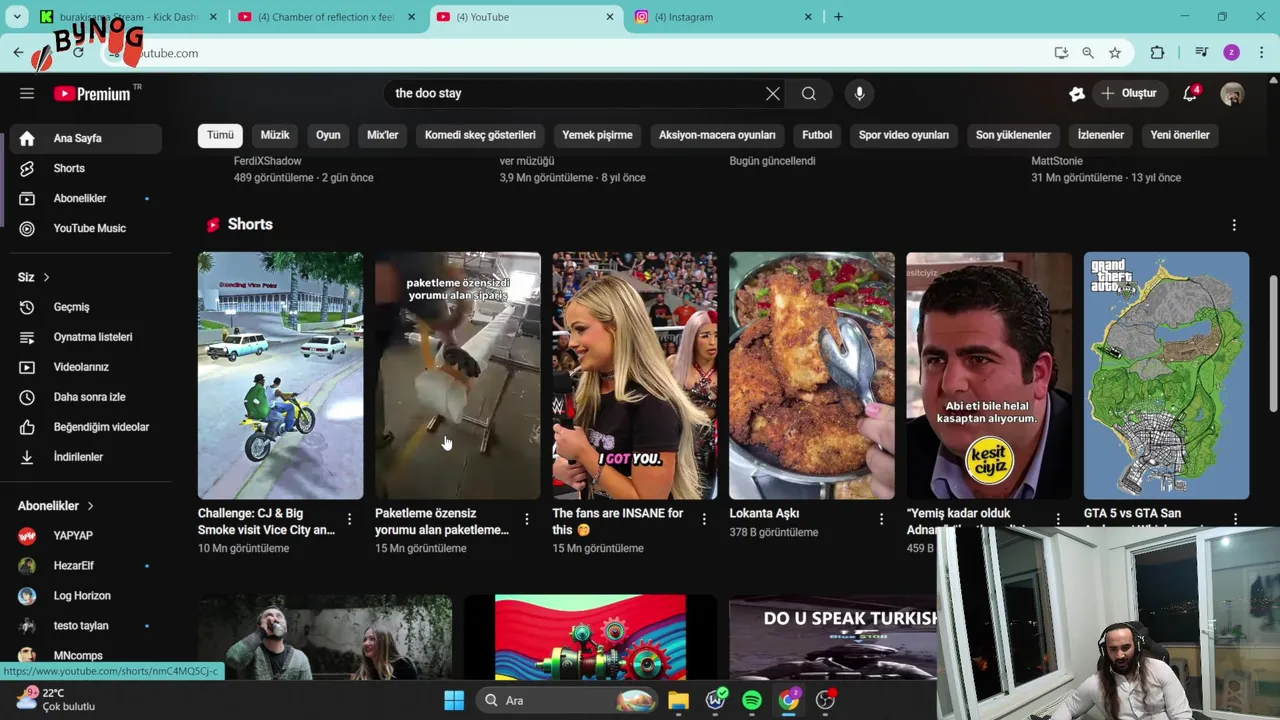Click Chrome extensions puzzle icon
The width and height of the screenshot is (1280, 720).
[x=1157, y=53]
